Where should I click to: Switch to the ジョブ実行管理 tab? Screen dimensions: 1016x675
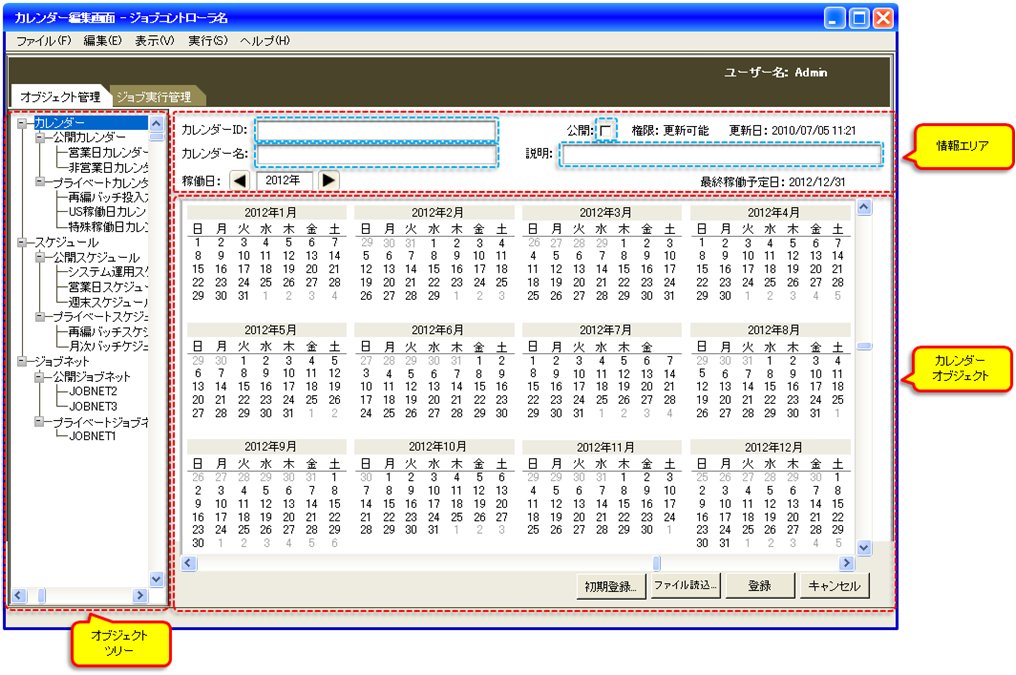point(156,97)
